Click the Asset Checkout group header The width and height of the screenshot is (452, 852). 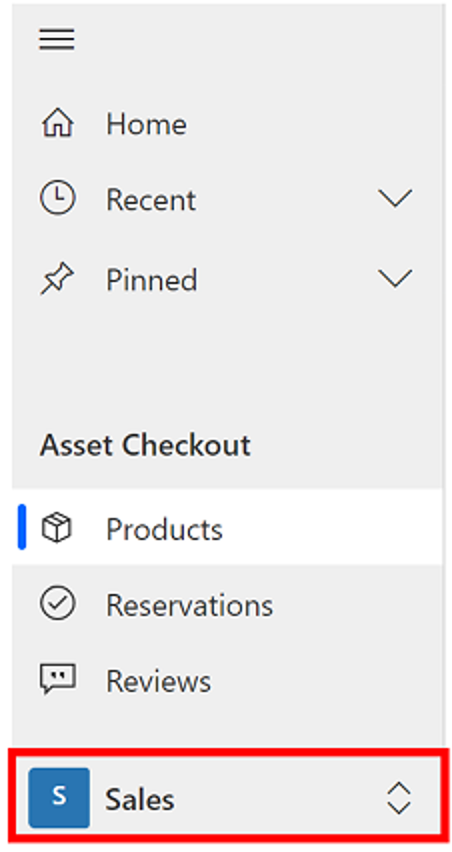pos(145,446)
